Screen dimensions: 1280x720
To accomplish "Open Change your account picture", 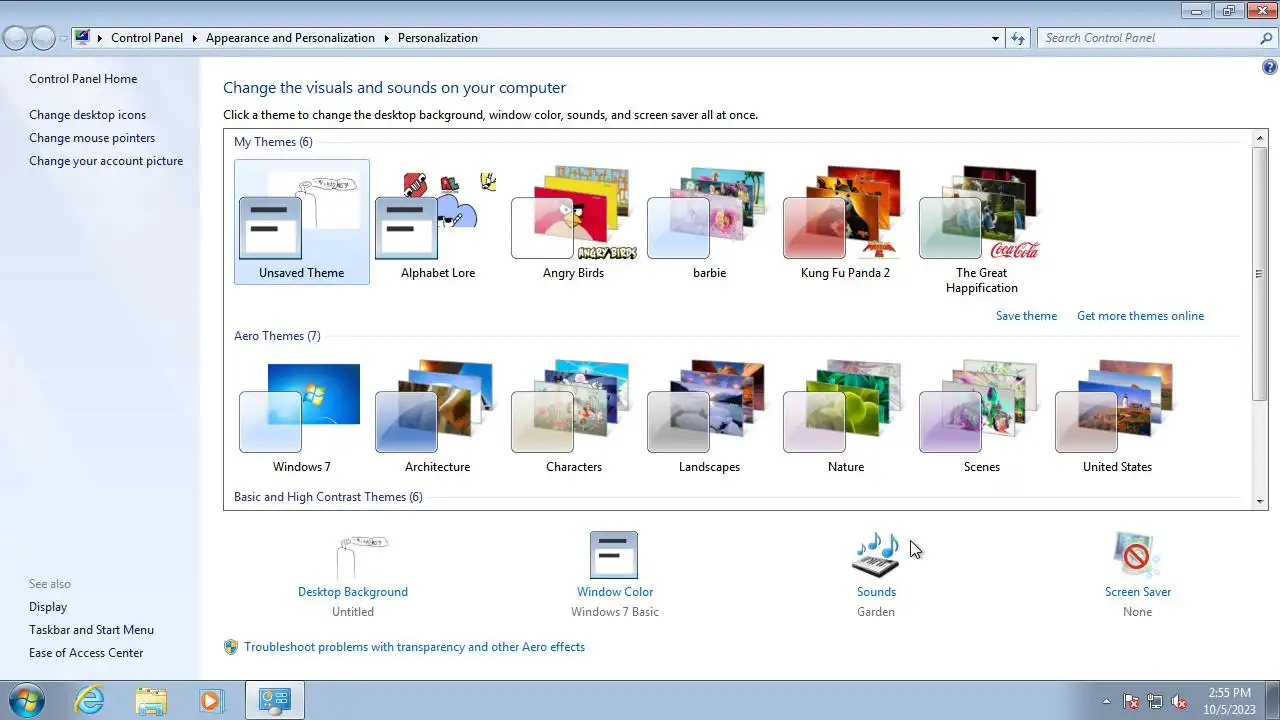I will [x=106, y=161].
